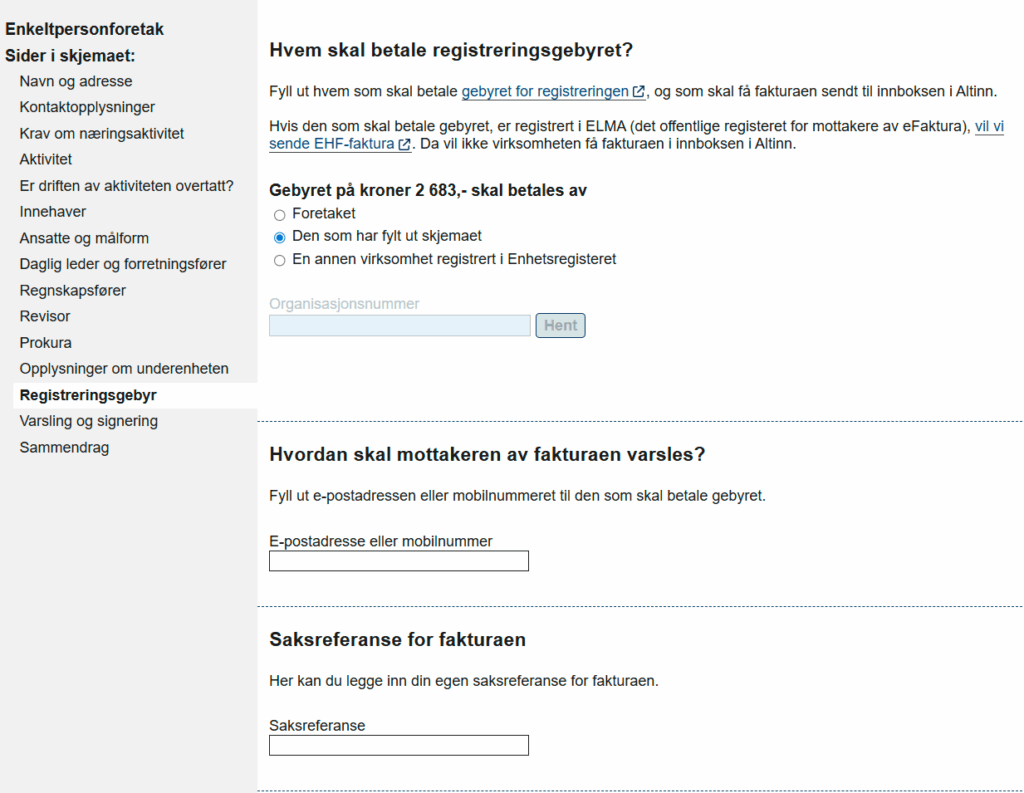The width and height of the screenshot is (1024, 793).
Task: Open Regnskapsfører in the sidebar
Action: (x=73, y=291)
